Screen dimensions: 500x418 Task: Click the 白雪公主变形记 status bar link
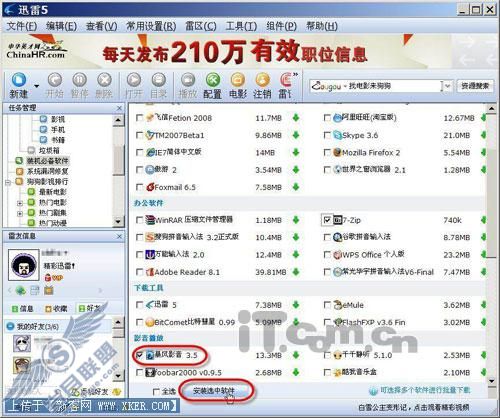point(413,407)
